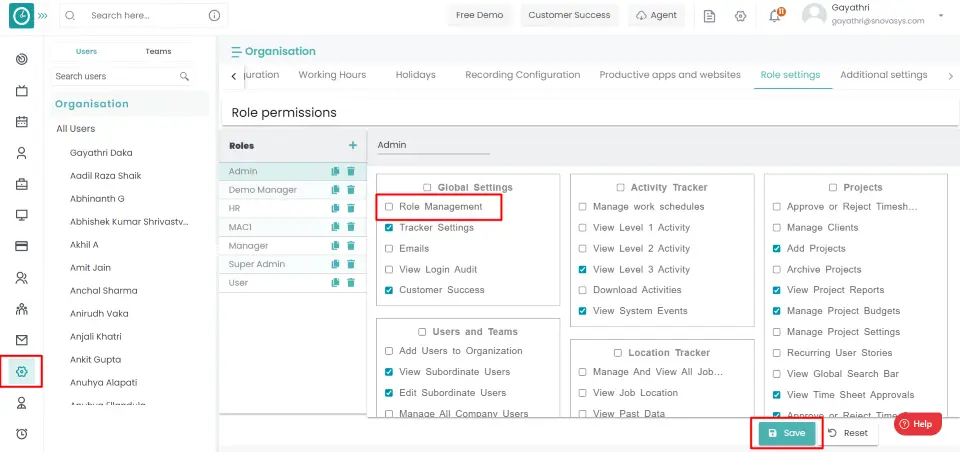Expand the sidebar with double chevron
Image resolution: width=960 pixels, height=452 pixels.
click(x=42, y=15)
